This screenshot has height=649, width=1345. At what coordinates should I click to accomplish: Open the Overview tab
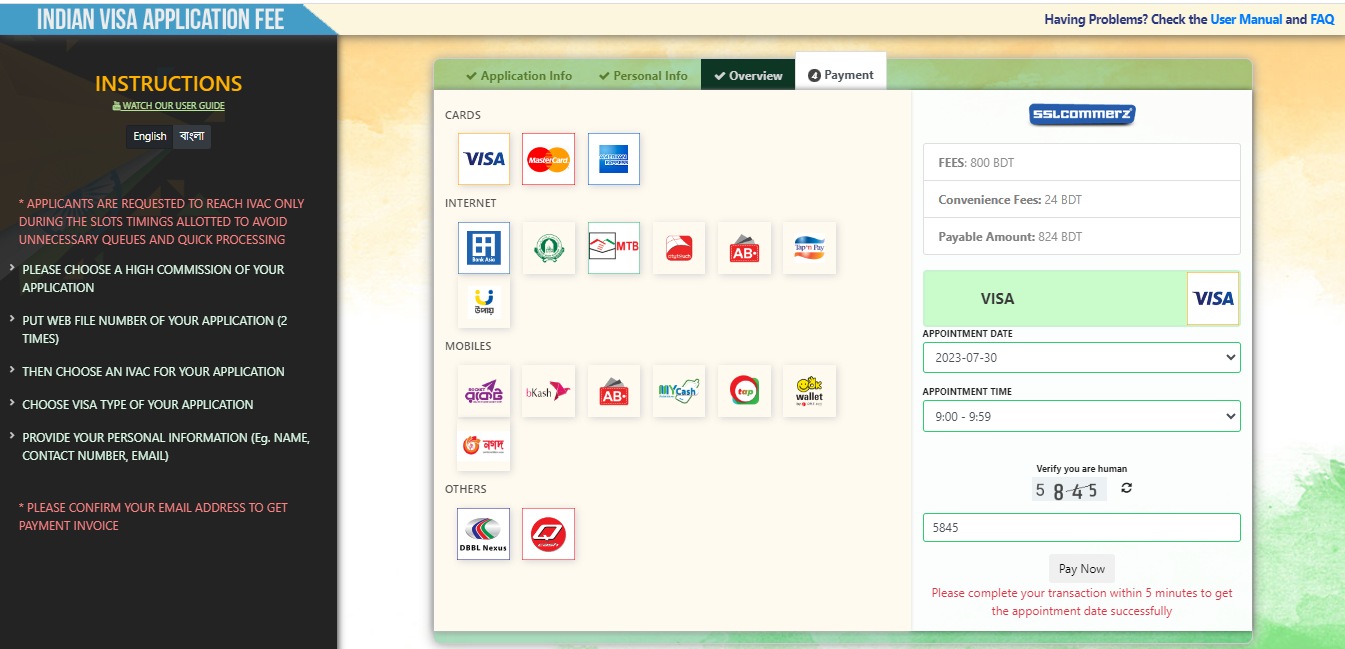click(748, 76)
